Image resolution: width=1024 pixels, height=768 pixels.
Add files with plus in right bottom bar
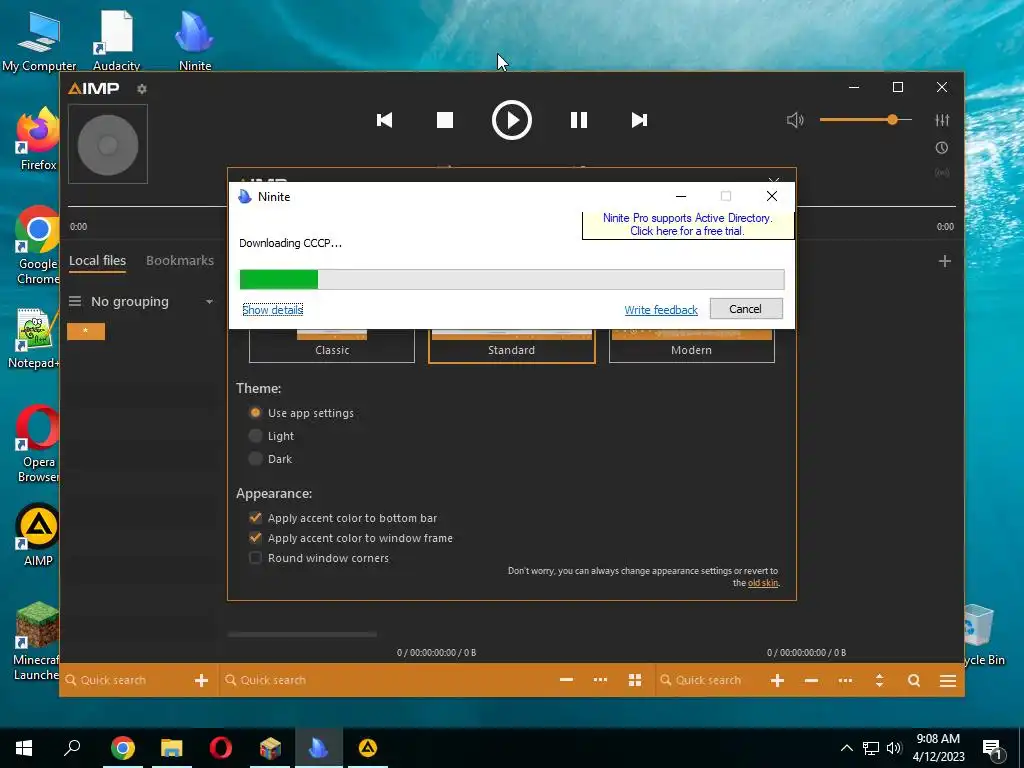click(777, 680)
